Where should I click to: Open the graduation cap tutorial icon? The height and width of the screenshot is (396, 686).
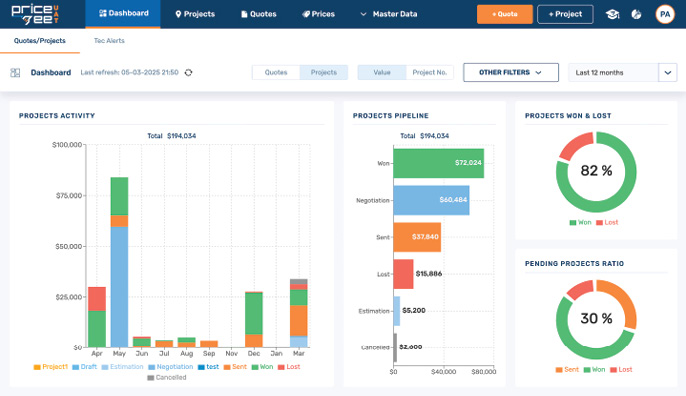click(612, 14)
